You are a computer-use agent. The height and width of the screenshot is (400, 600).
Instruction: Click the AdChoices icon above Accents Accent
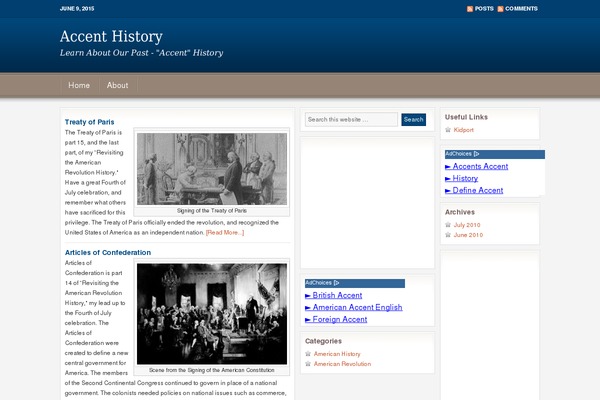(x=476, y=154)
